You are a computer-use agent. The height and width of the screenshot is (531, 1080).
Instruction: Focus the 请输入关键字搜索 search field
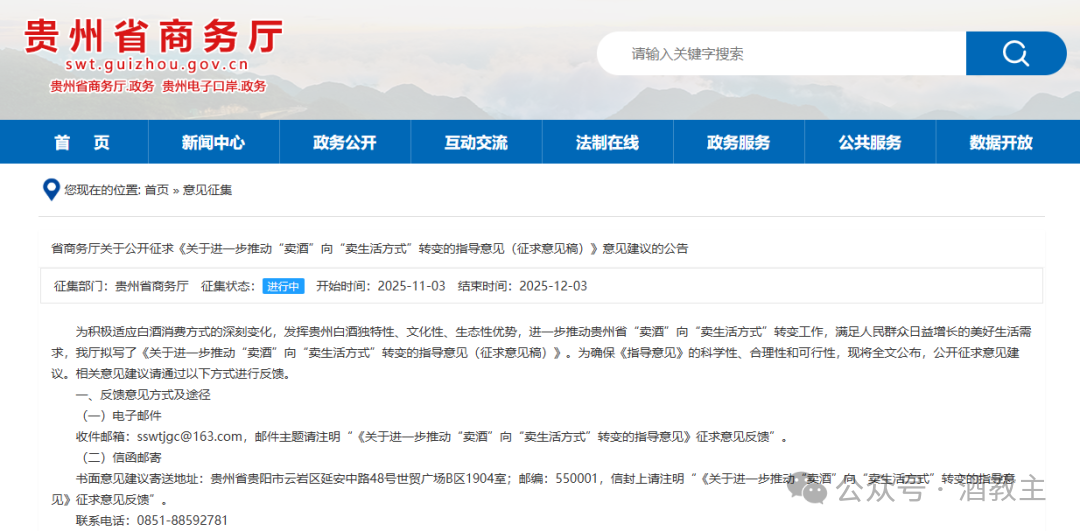782,53
